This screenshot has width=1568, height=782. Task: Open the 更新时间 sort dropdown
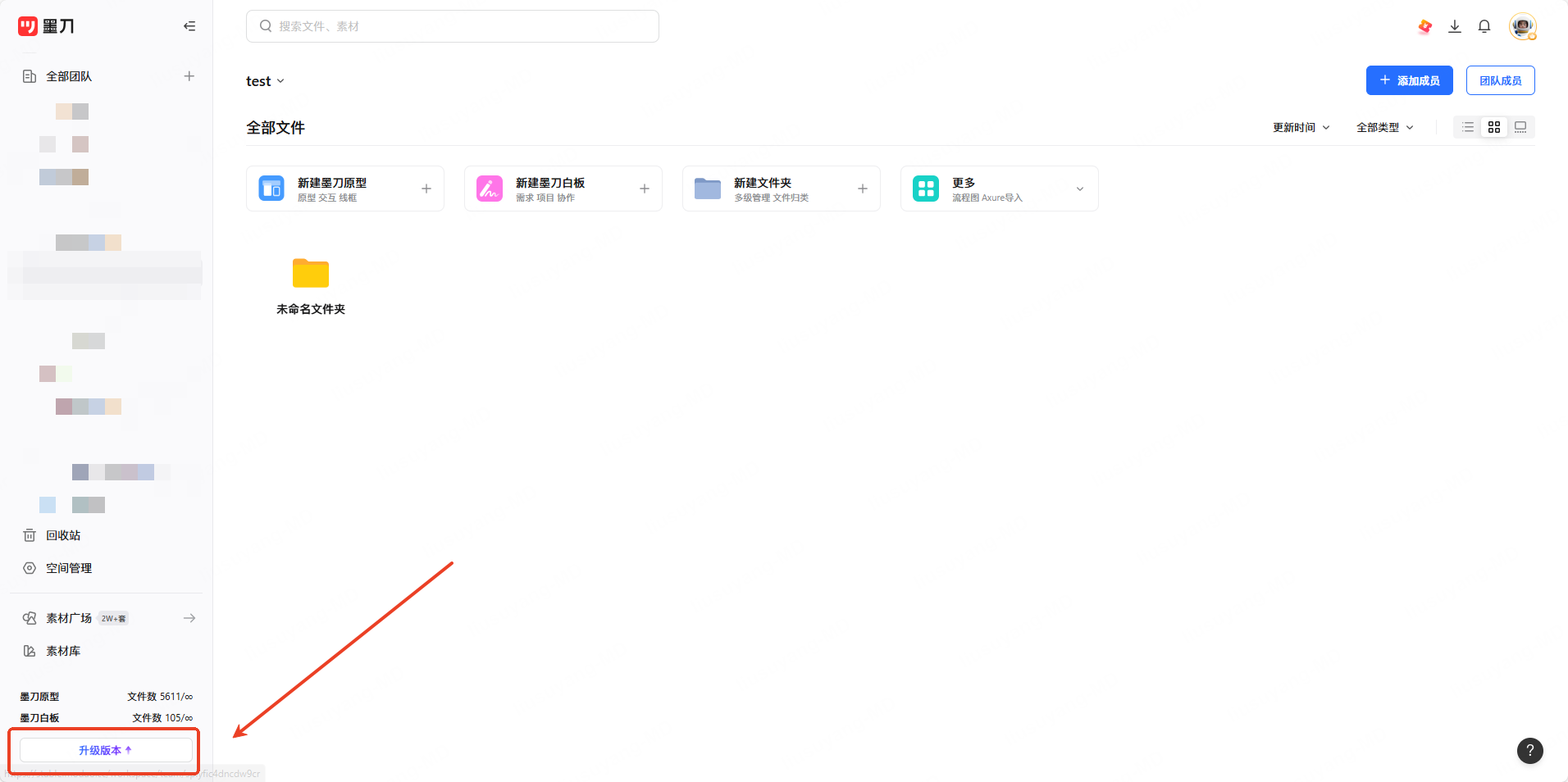pyautogui.click(x=1301, y=127)
